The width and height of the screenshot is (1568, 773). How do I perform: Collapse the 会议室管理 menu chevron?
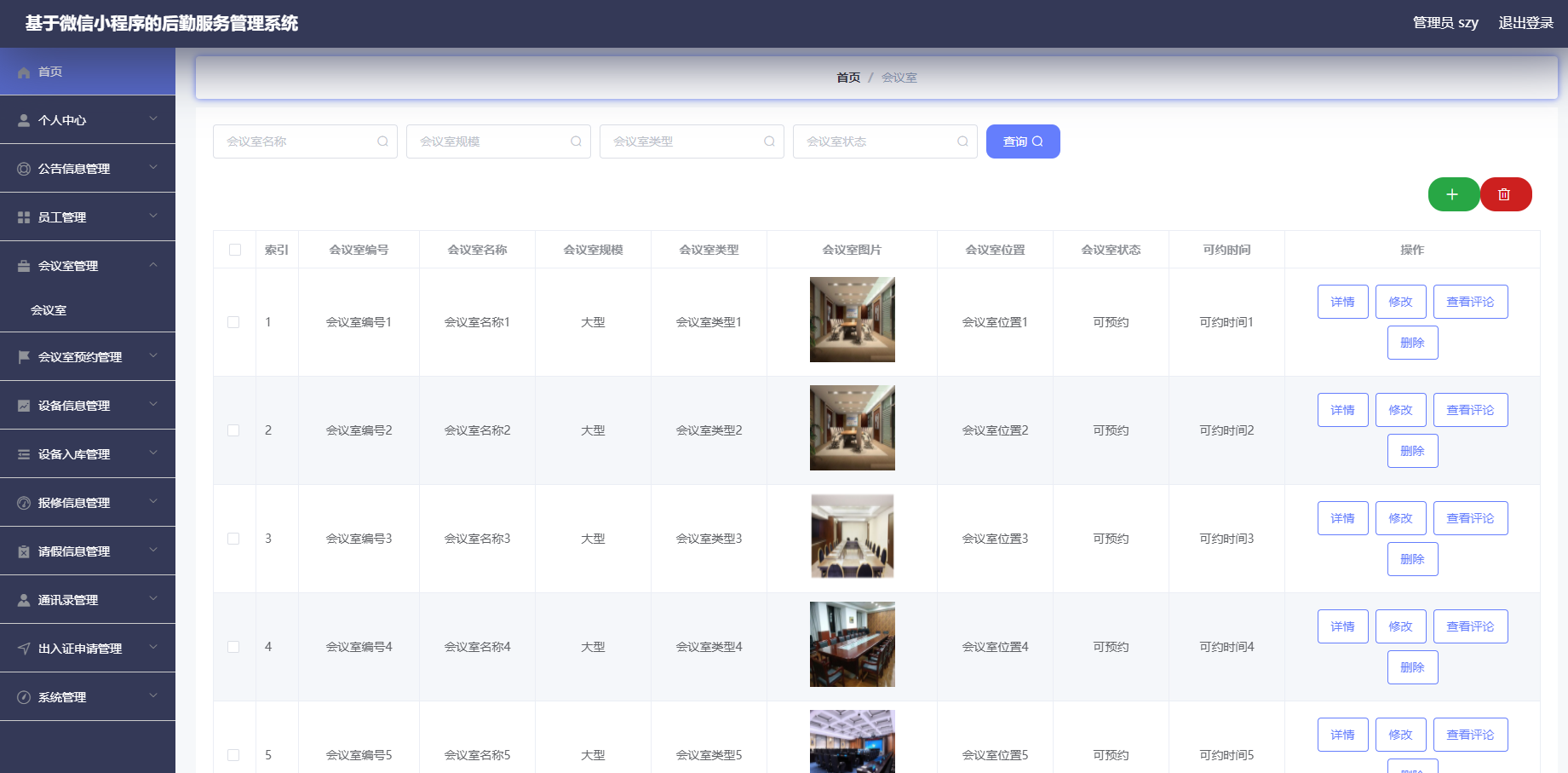(x=153, y=264)
